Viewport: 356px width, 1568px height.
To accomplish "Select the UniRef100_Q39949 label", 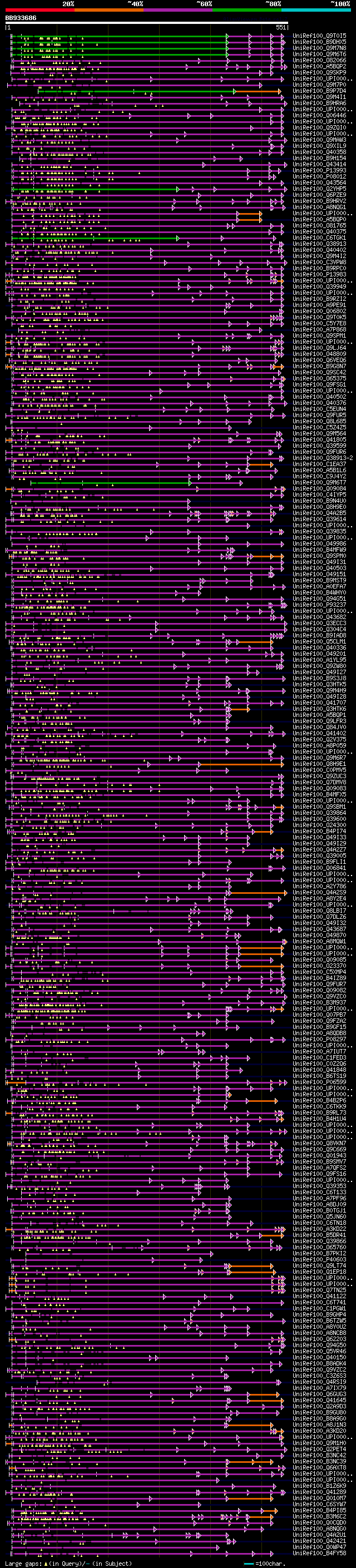I will (x=319, y=286).
